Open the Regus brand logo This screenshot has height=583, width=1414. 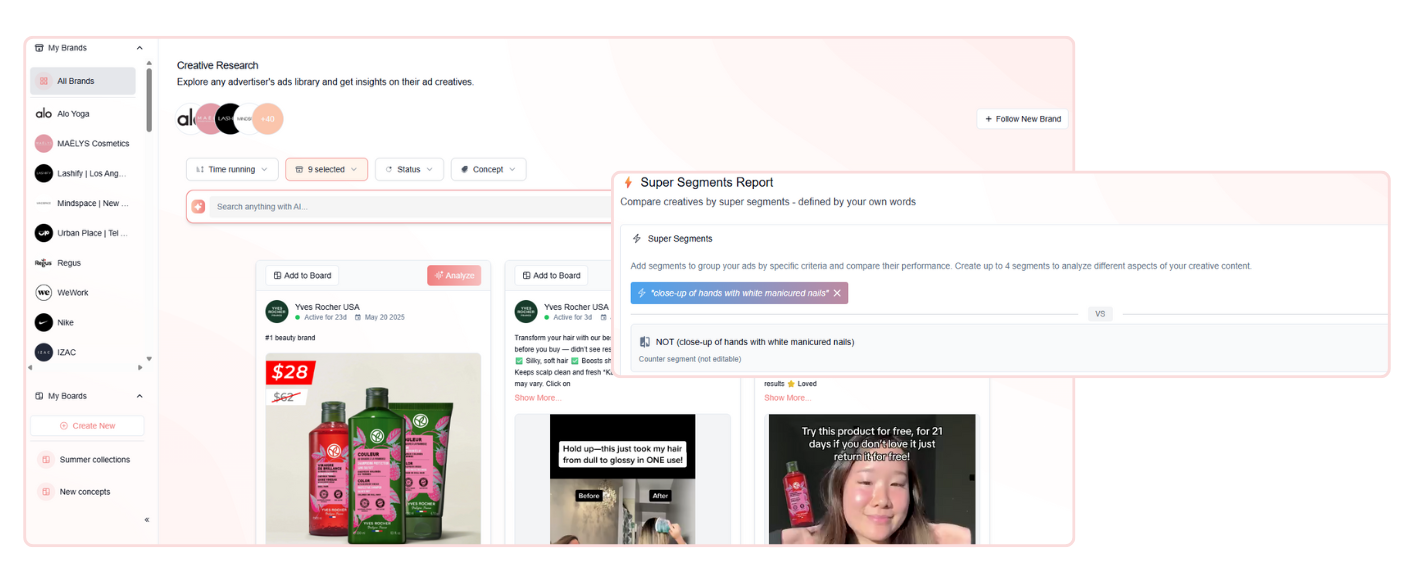pos(44,263)
